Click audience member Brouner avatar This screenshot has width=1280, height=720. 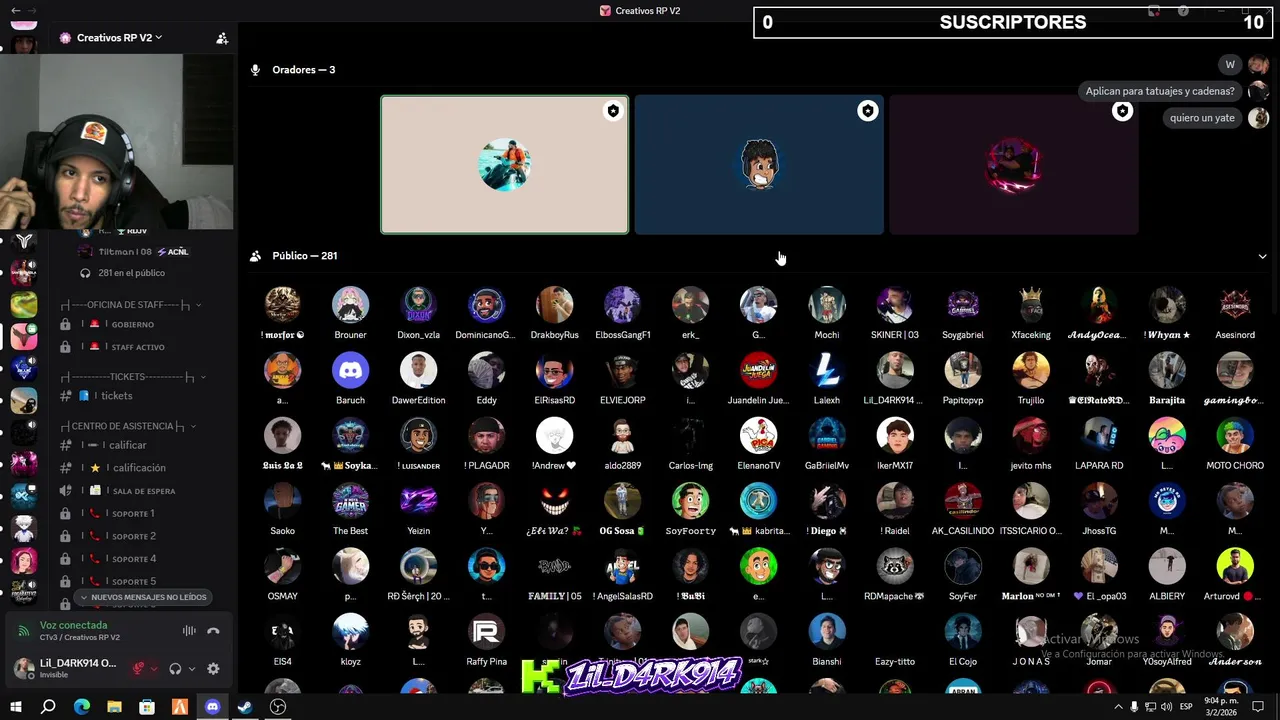[350, 305]
